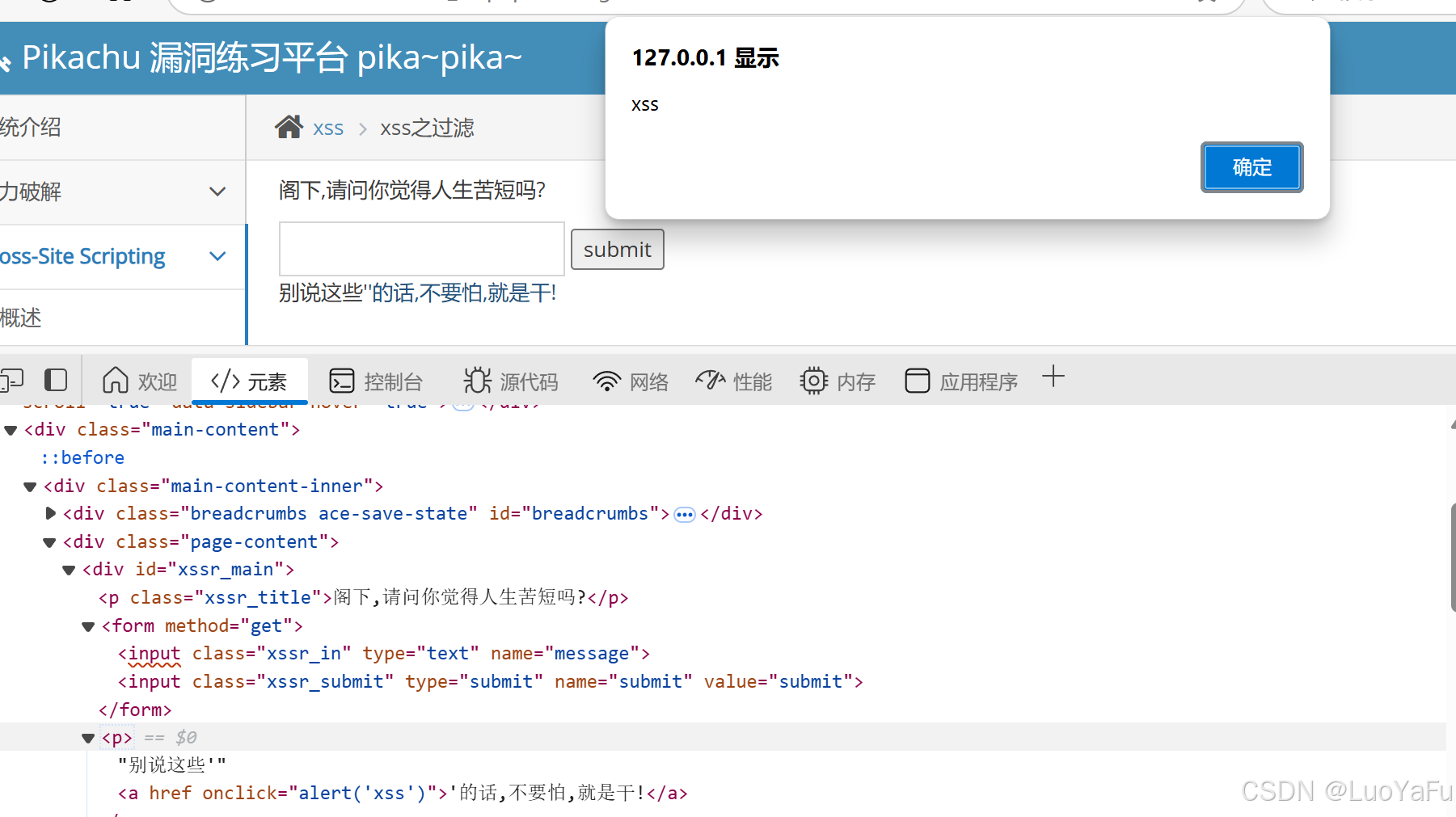Screen dimensions: 1456x817
Task: Select the a href onclick alert line
Action: click(x=403, y=793)
